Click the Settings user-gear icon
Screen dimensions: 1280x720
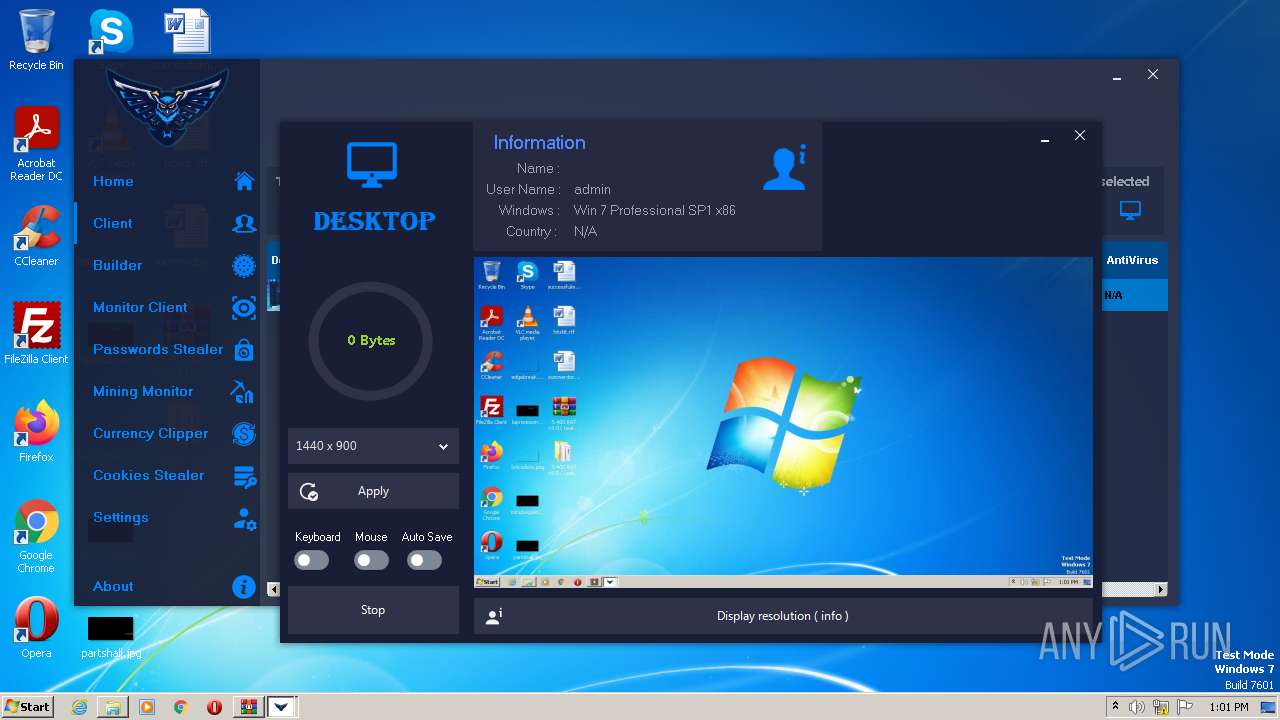click(x=244, y=519)
